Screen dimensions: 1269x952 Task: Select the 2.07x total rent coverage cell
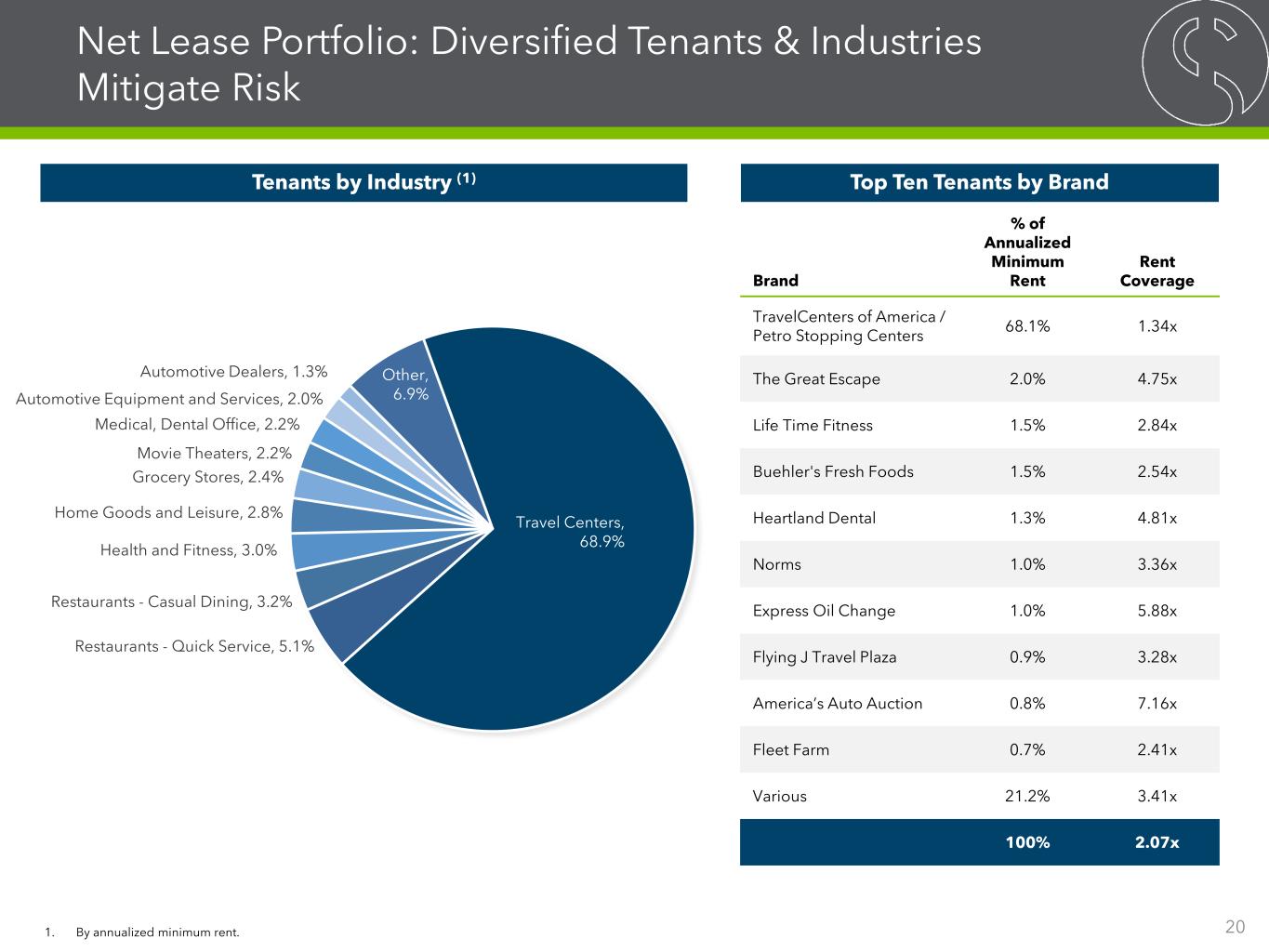(1157, 842)
